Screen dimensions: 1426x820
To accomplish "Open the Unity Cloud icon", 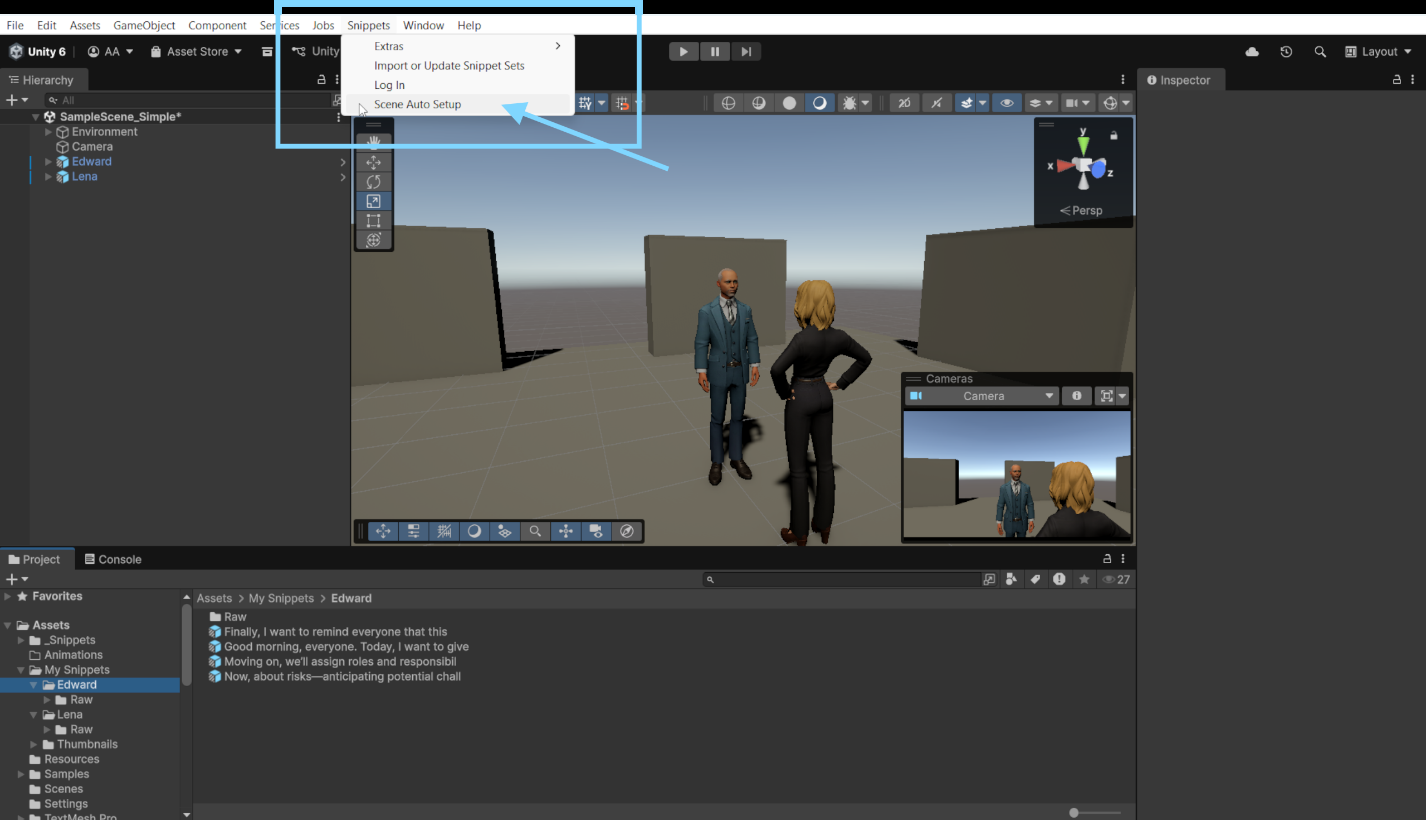I will pyautogui.click(x=1252, y=52).
